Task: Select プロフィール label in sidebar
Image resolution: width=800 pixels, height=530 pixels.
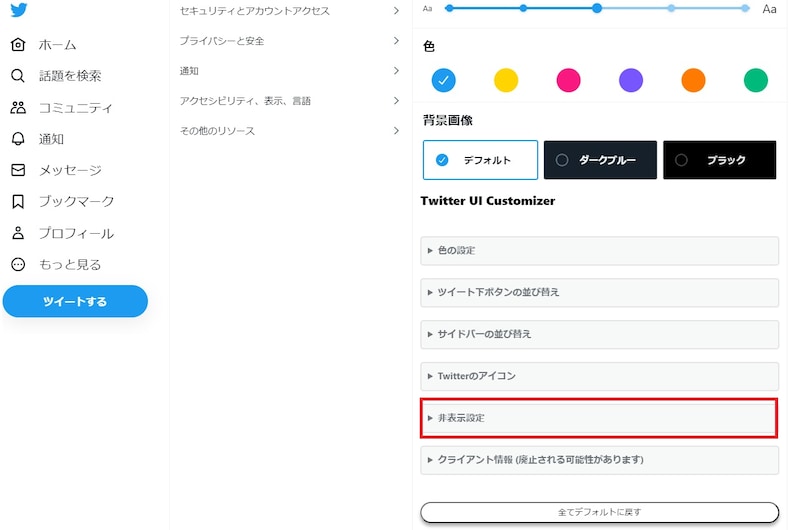Action: pos(76,233)
